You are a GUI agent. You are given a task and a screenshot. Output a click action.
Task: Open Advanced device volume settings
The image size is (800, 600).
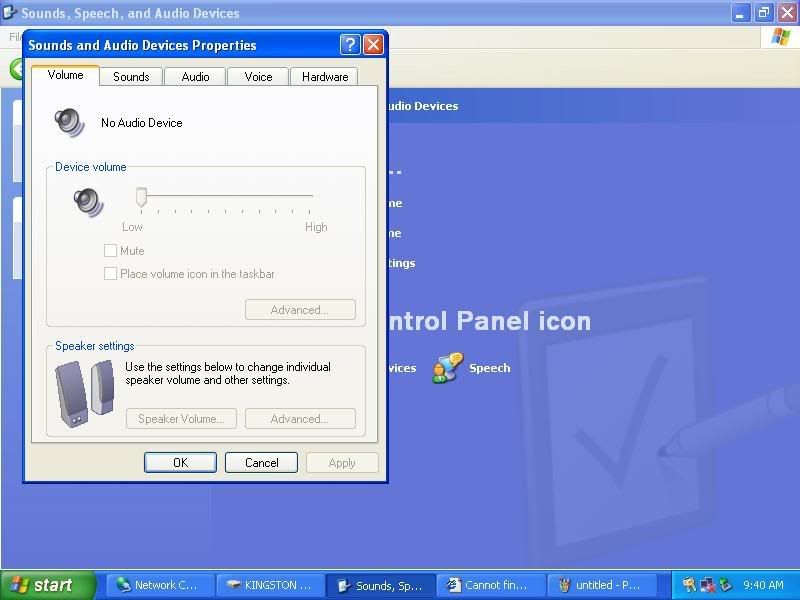(x=300, y=310)
